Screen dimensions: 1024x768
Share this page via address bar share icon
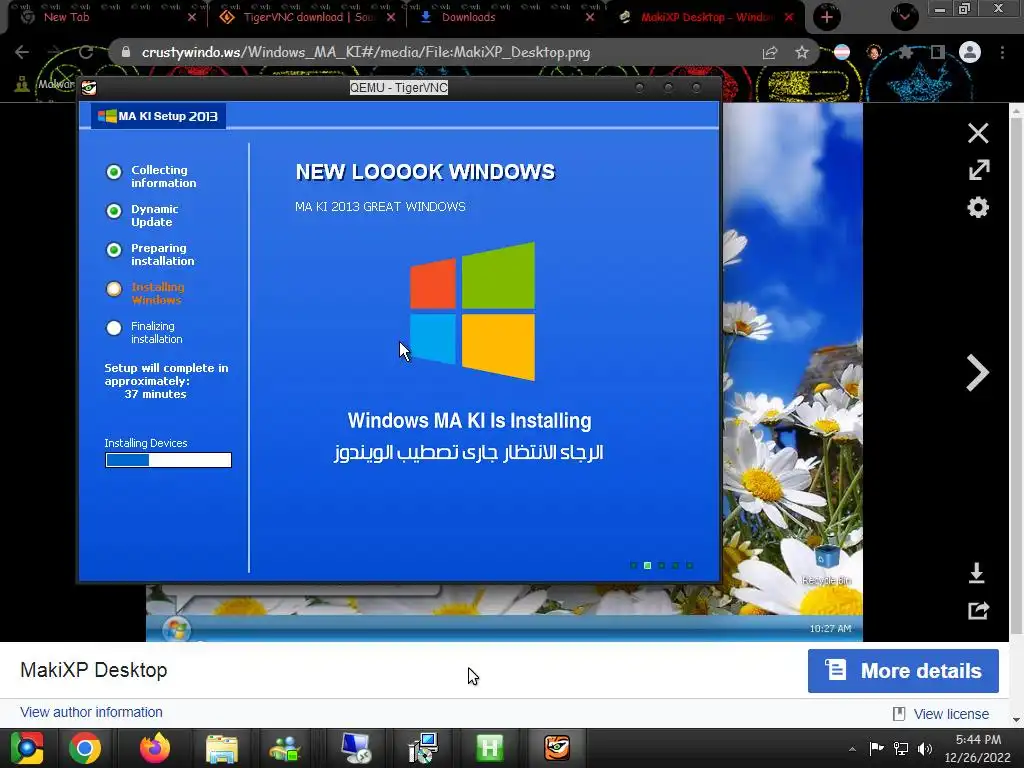coord(770,52)
